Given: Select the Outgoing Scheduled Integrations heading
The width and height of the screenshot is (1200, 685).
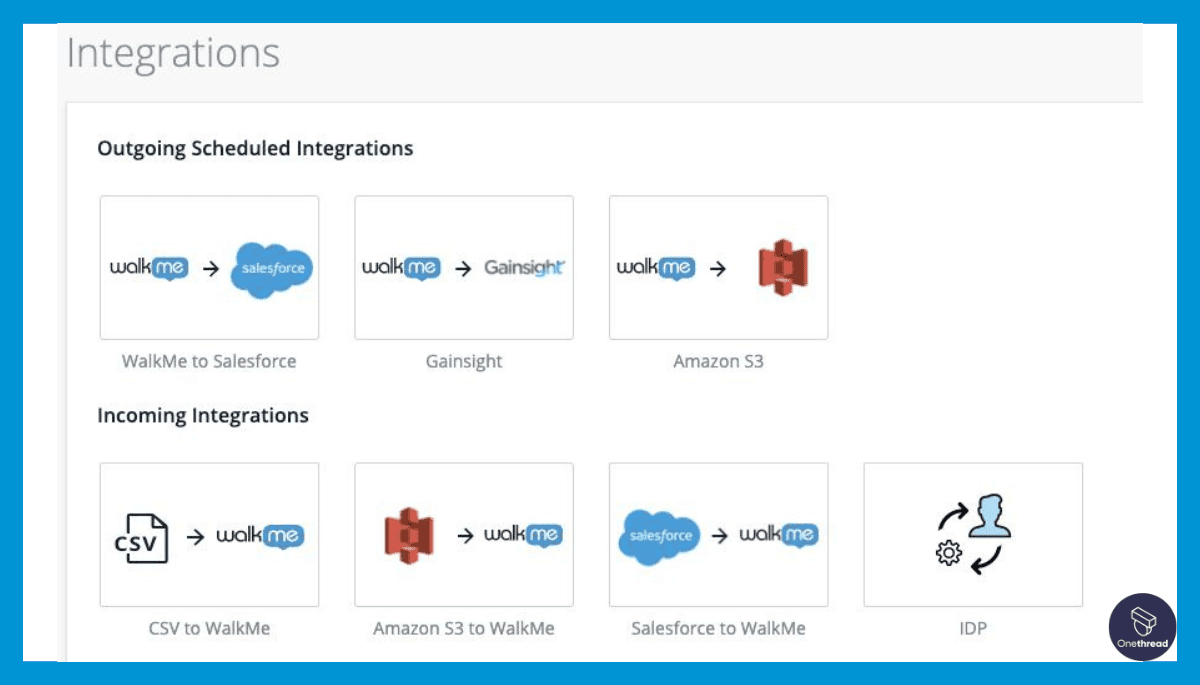Looking at the screenshot, I should click(x=255, y=148).
